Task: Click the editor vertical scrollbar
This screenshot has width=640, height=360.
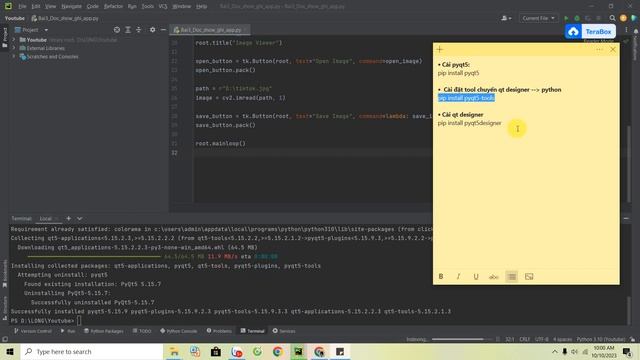Action: tap(629, 163)
